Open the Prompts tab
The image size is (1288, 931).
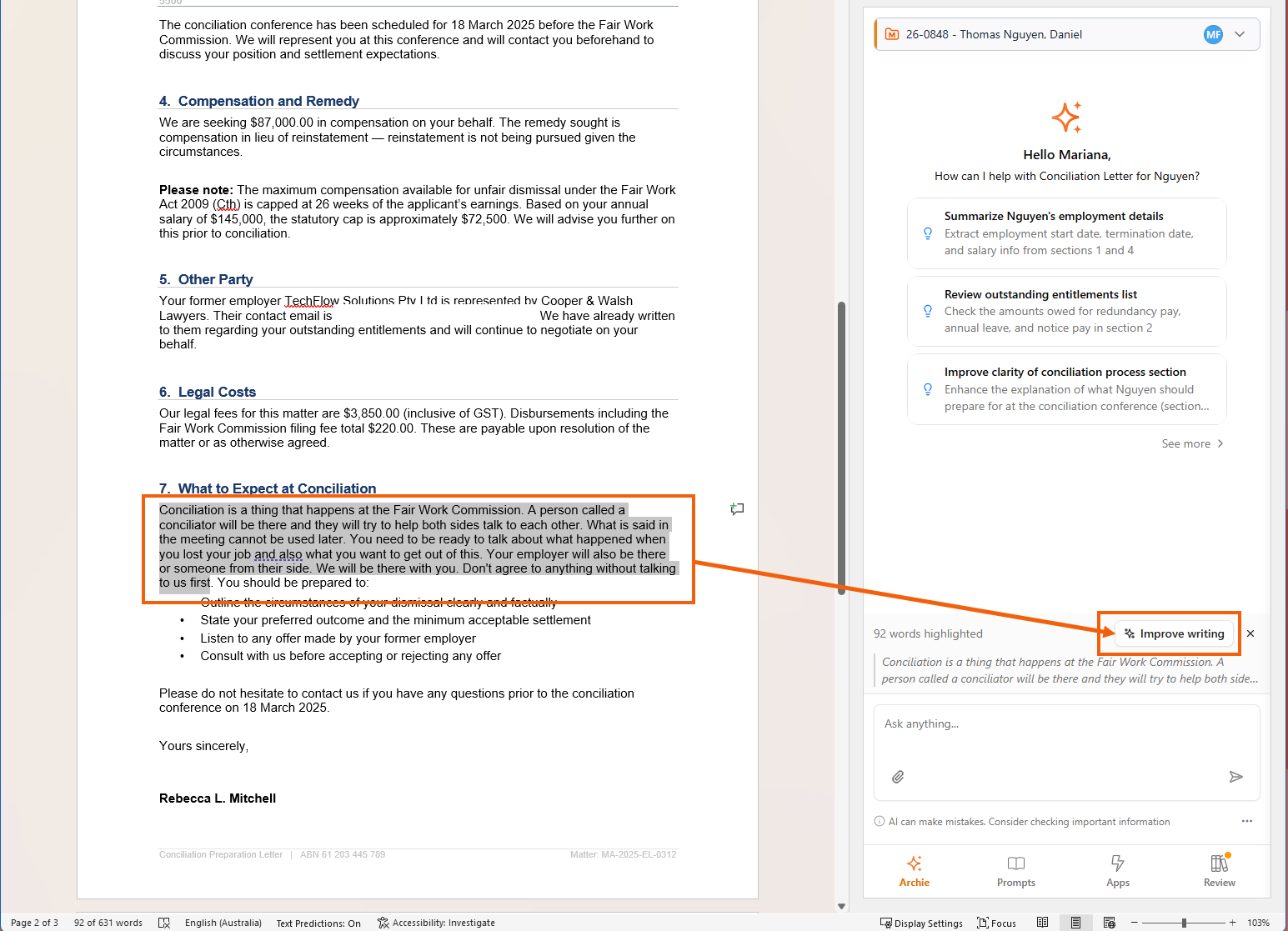[x=1015, y=870]
